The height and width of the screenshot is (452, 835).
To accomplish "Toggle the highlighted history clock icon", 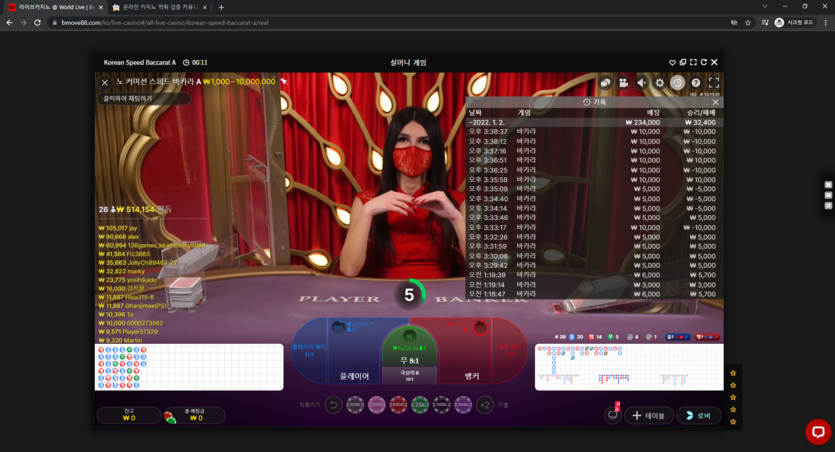I will point(677,83).
